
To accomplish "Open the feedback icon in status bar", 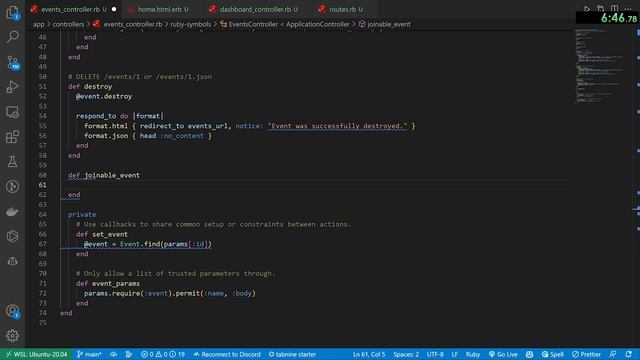I will (613, 354).
